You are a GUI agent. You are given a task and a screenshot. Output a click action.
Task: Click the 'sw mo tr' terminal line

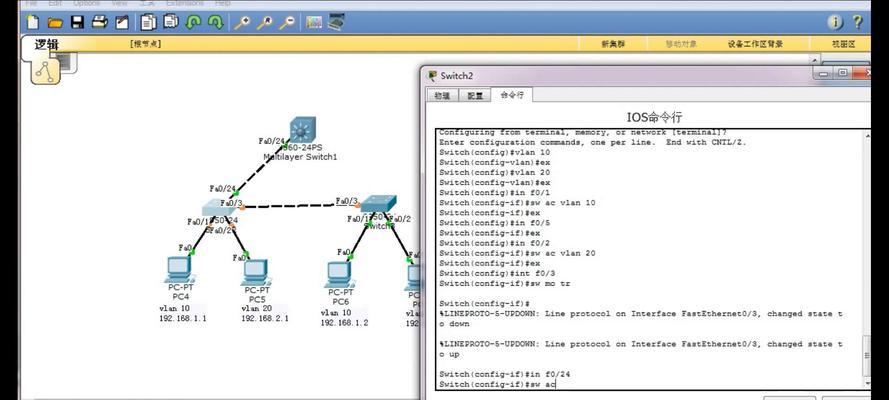tap(505, 283)
